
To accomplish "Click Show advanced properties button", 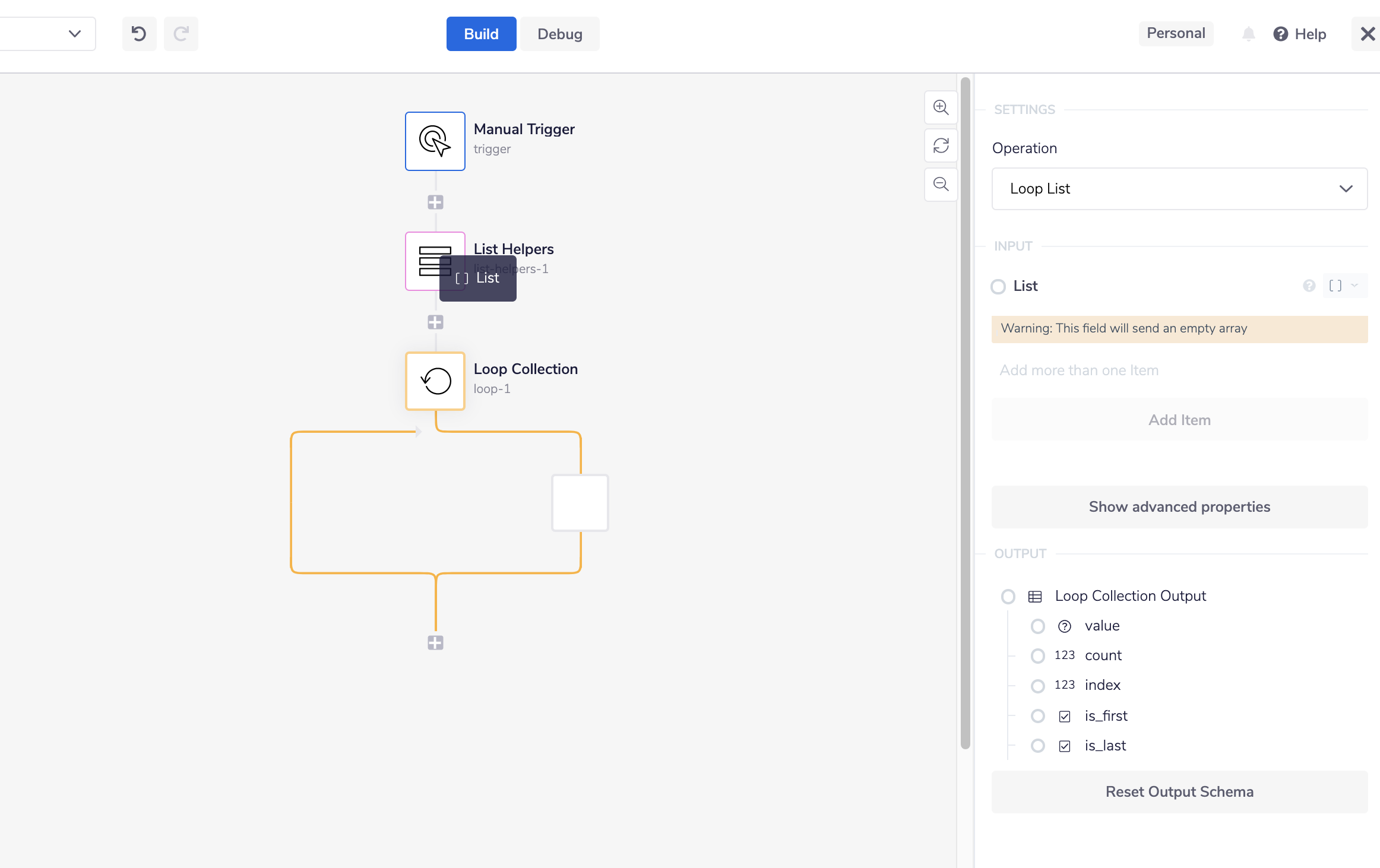I will click(x=1179, y=507).
